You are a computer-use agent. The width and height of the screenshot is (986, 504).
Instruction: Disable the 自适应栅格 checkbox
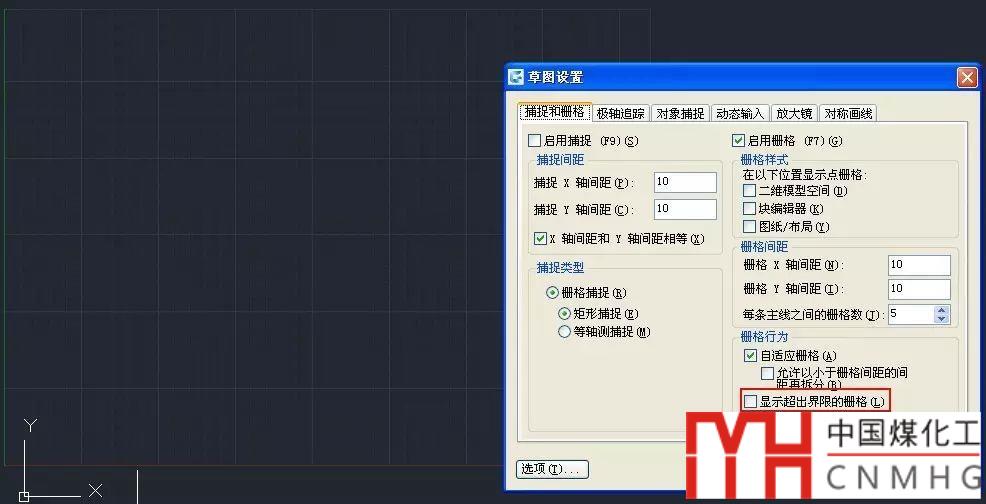[x=750, y=355]
